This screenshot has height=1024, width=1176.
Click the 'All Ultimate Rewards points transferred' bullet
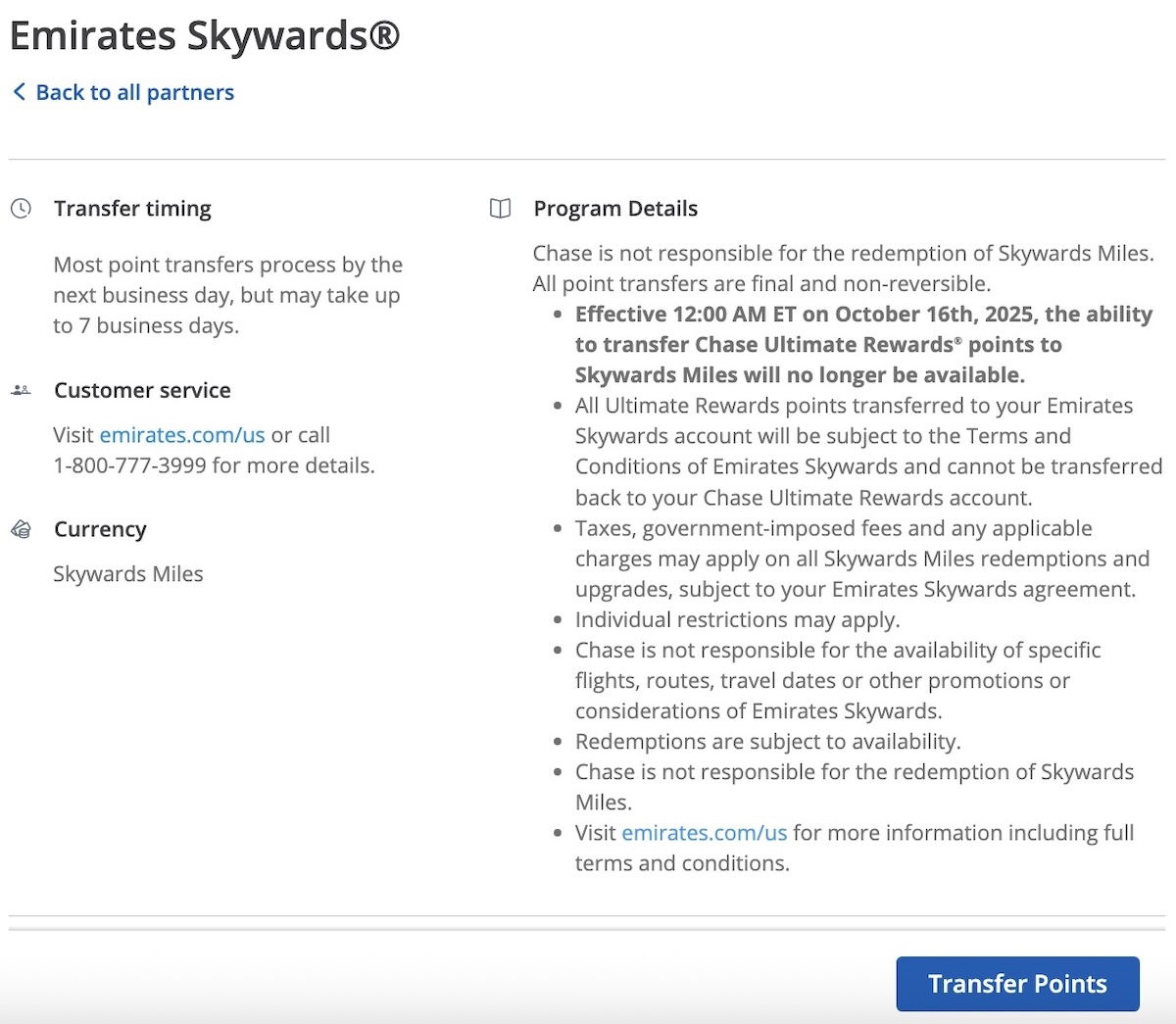868,452
